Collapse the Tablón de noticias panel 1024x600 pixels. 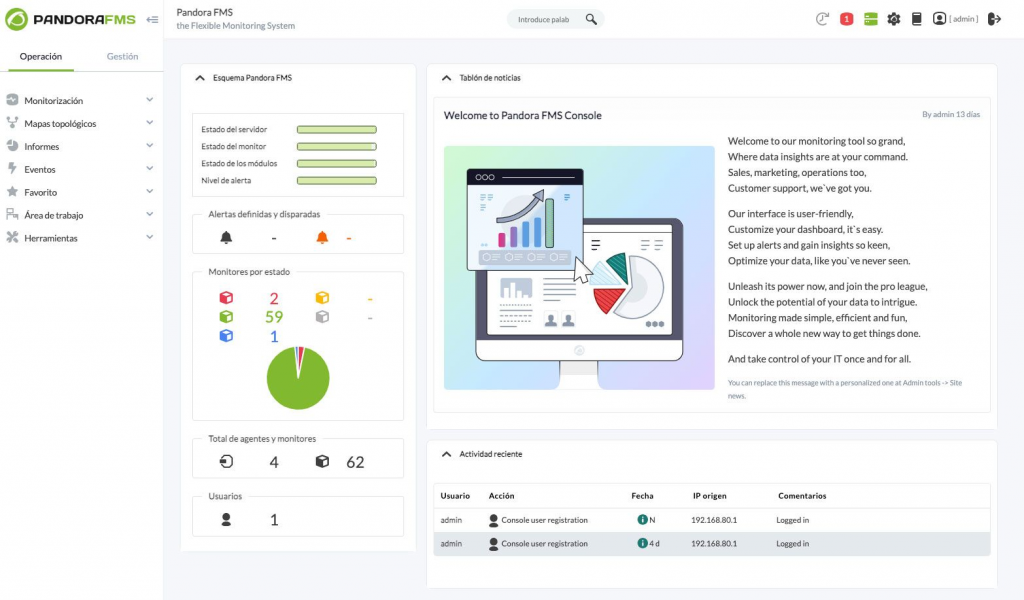(446, 77)
